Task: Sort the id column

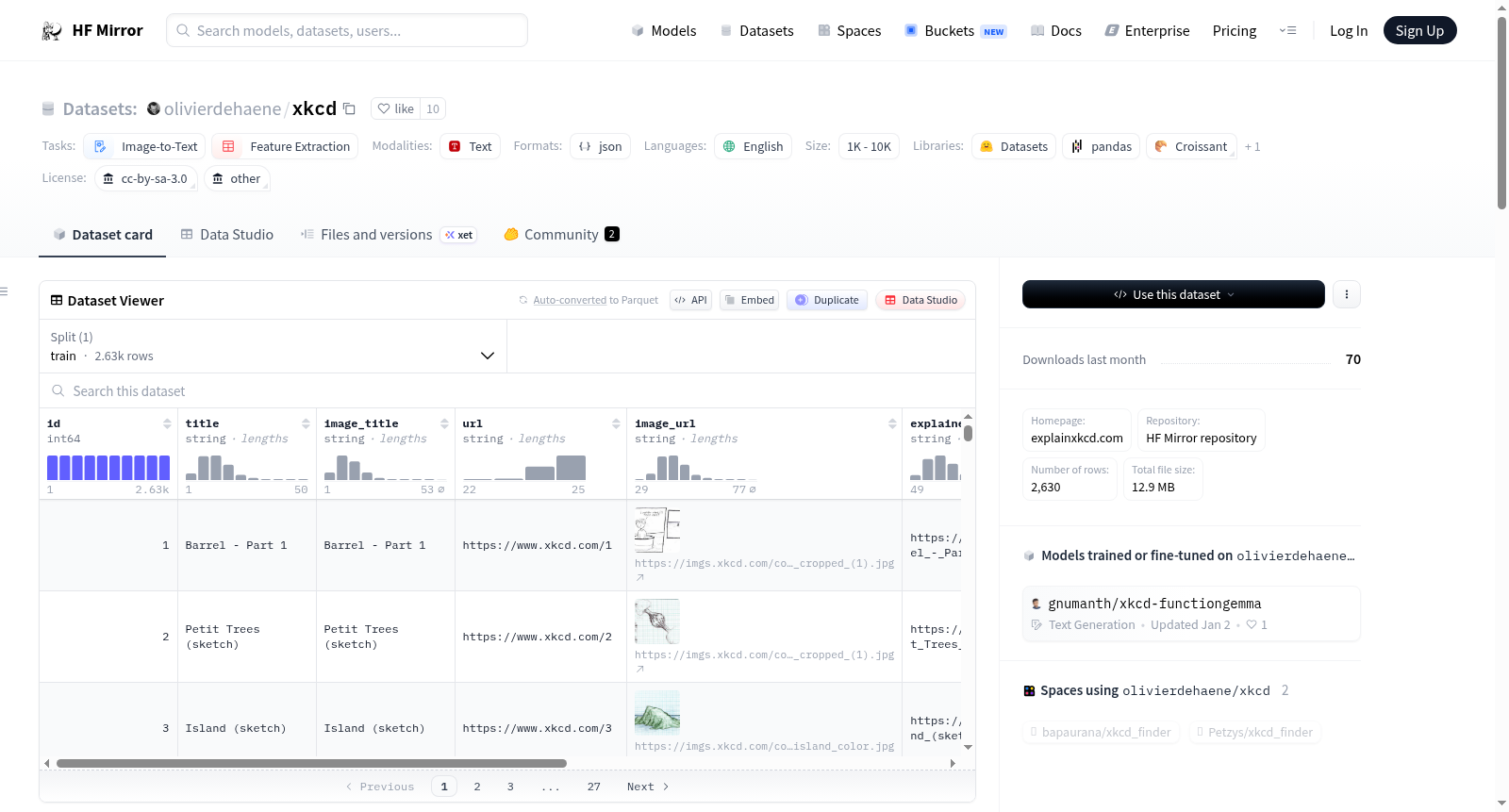Action: 167,423
